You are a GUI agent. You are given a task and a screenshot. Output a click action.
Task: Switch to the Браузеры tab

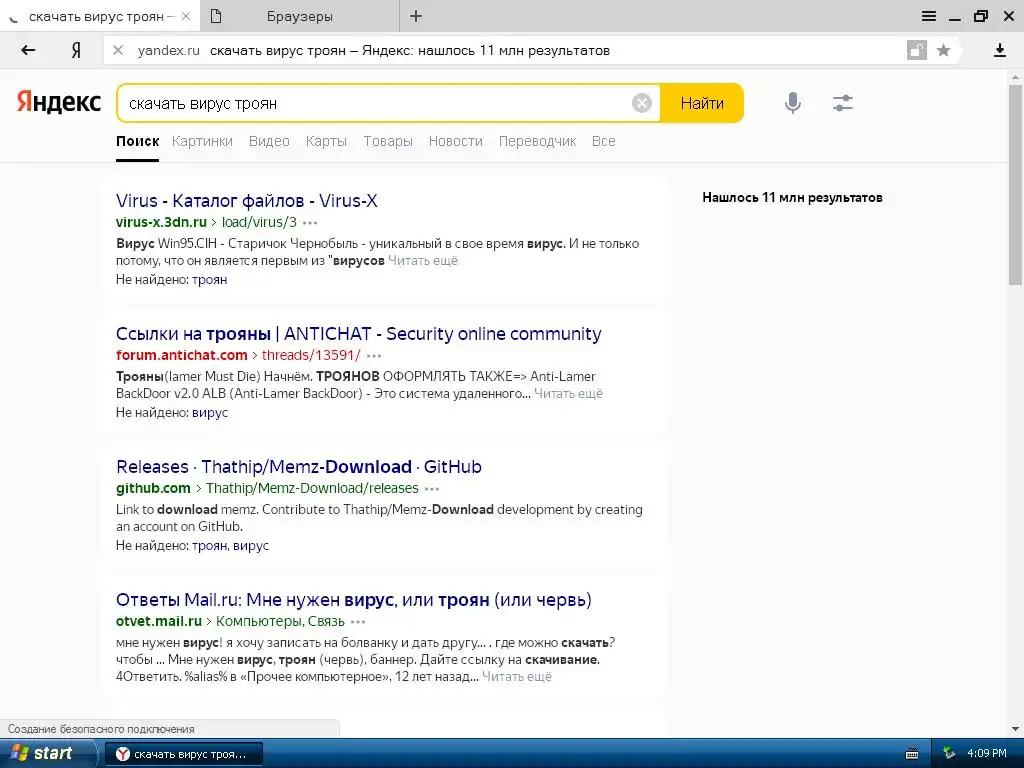tap(300, 16)
